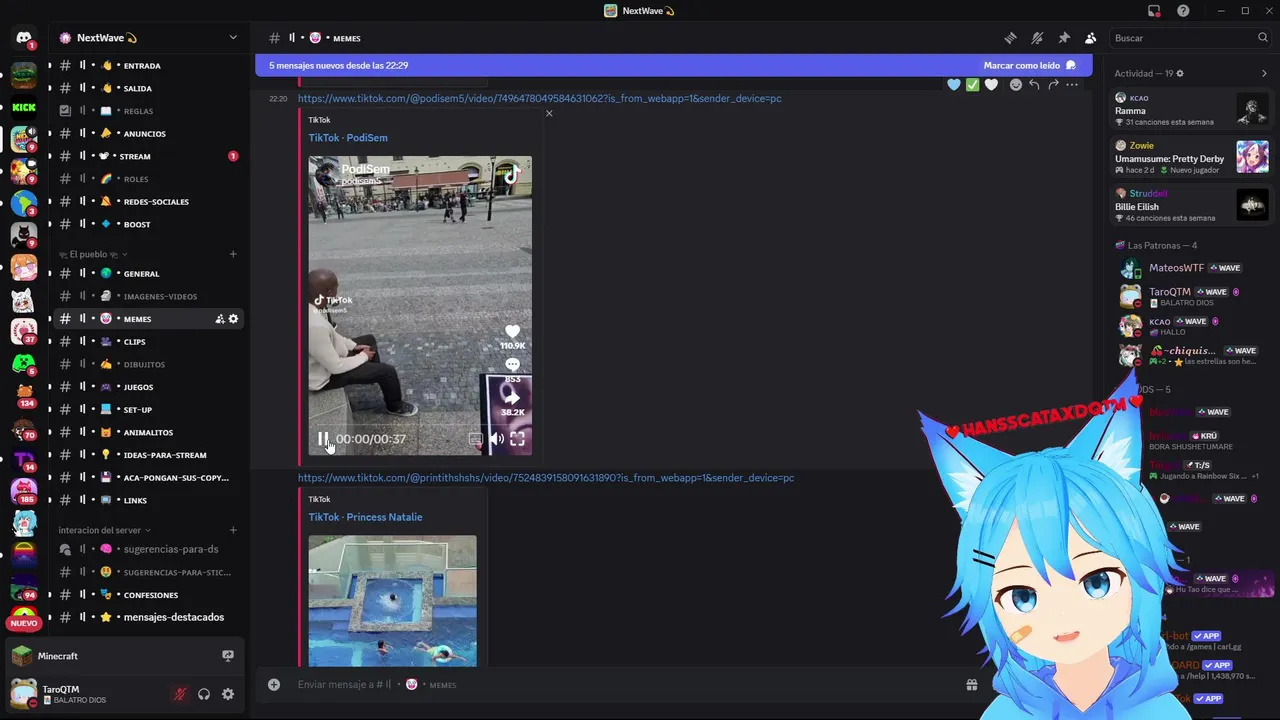
Task: Expand the Actividad panel chevron
Action: [x=1264, y=74]
